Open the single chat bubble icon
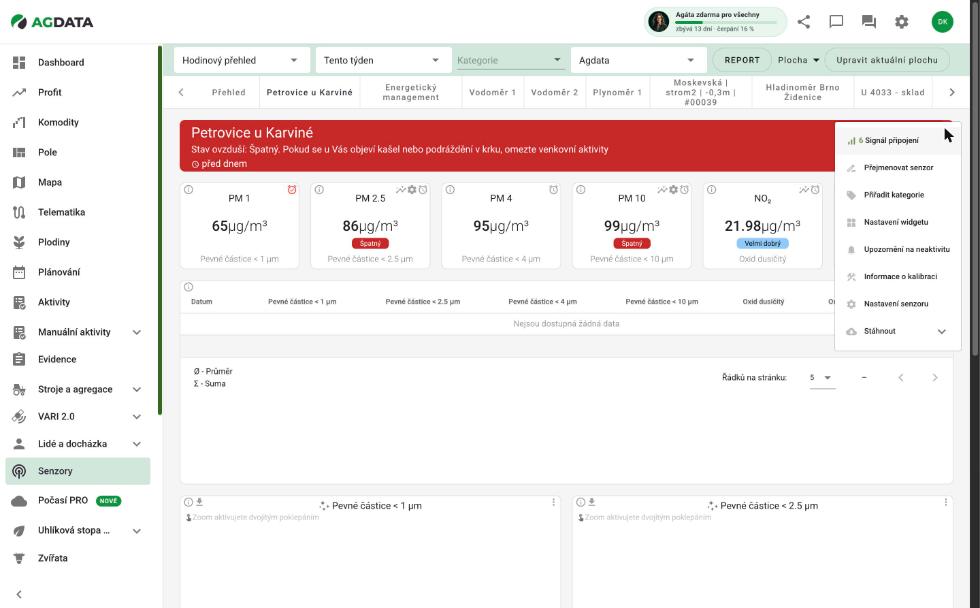 pyautogui.click(x=836, y=22)
